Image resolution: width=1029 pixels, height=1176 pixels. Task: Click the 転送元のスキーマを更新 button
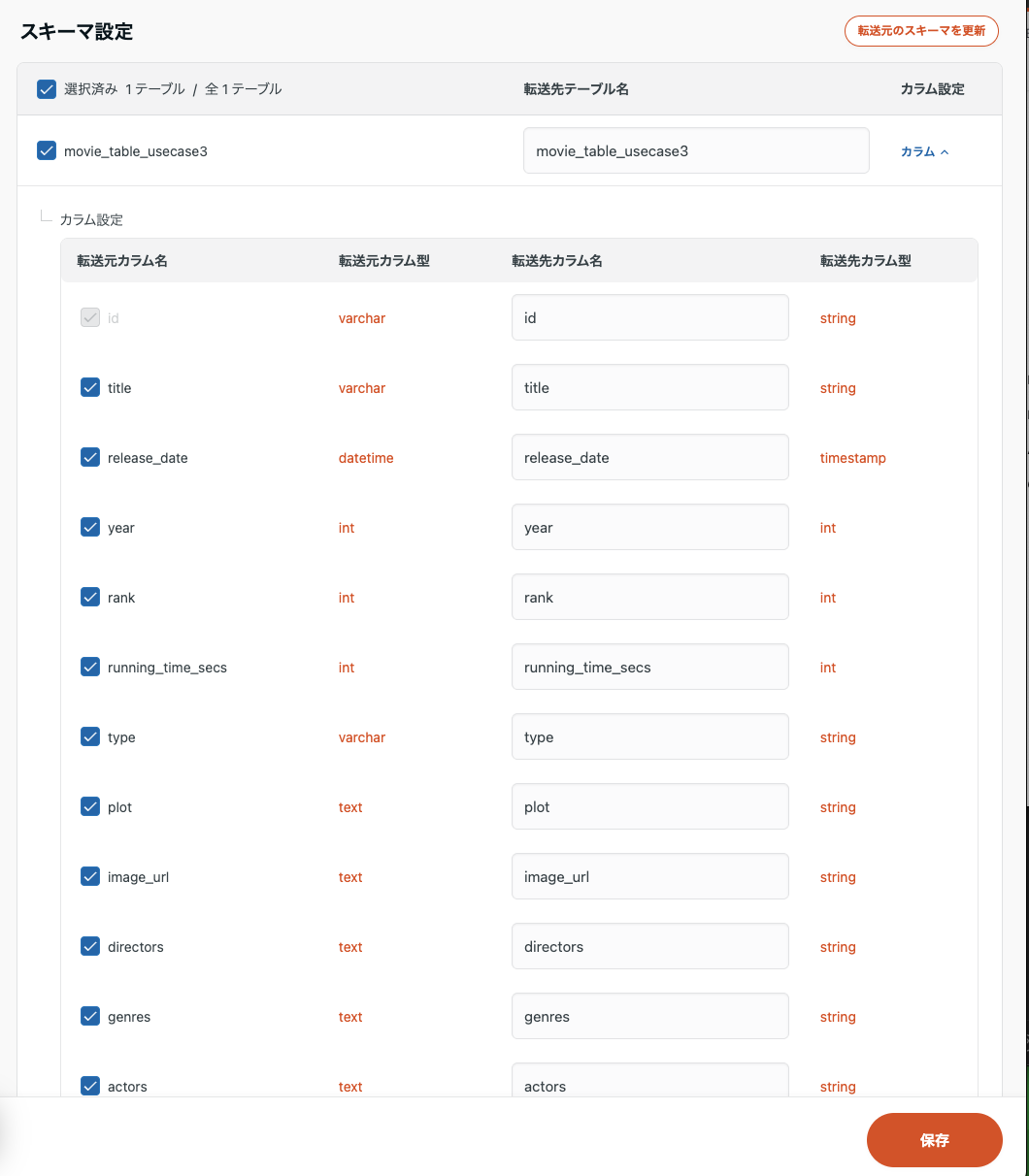921,31
